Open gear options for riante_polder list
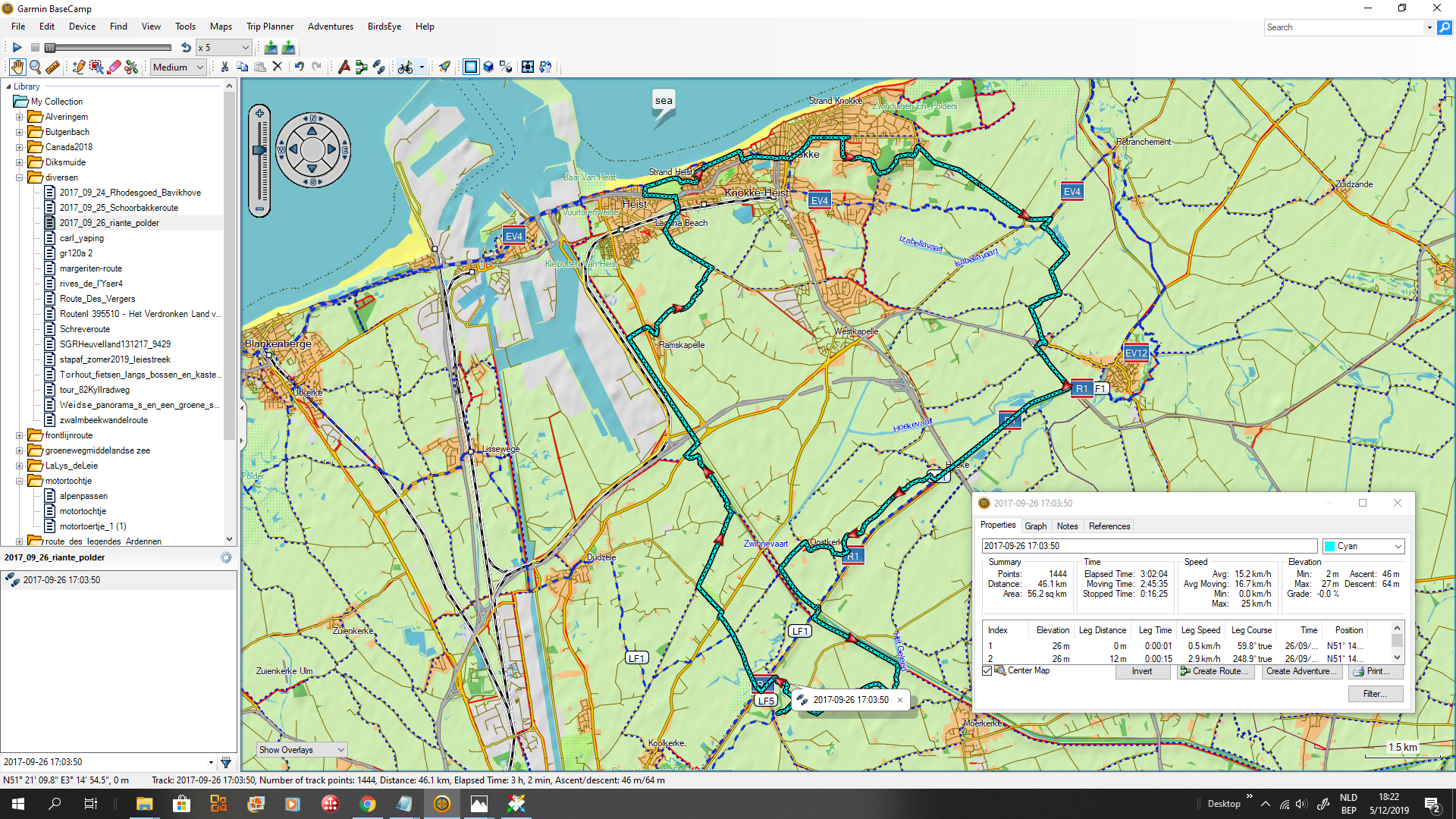1456x819 pixels. [226, 557]
